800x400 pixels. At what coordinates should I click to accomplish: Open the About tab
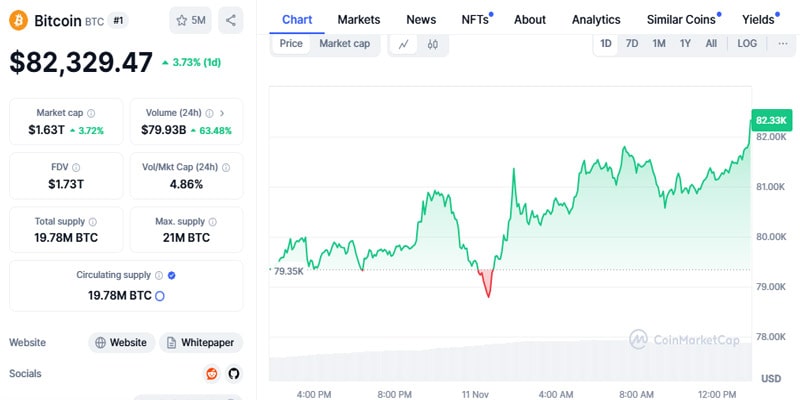530,20
